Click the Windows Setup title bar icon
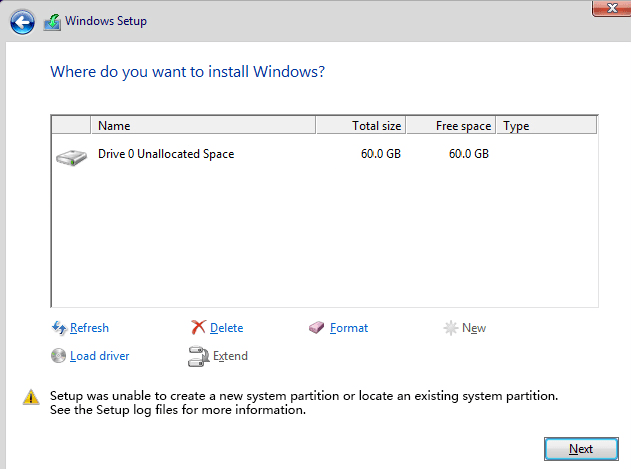 pyautogui.click(x=52, y=22)
